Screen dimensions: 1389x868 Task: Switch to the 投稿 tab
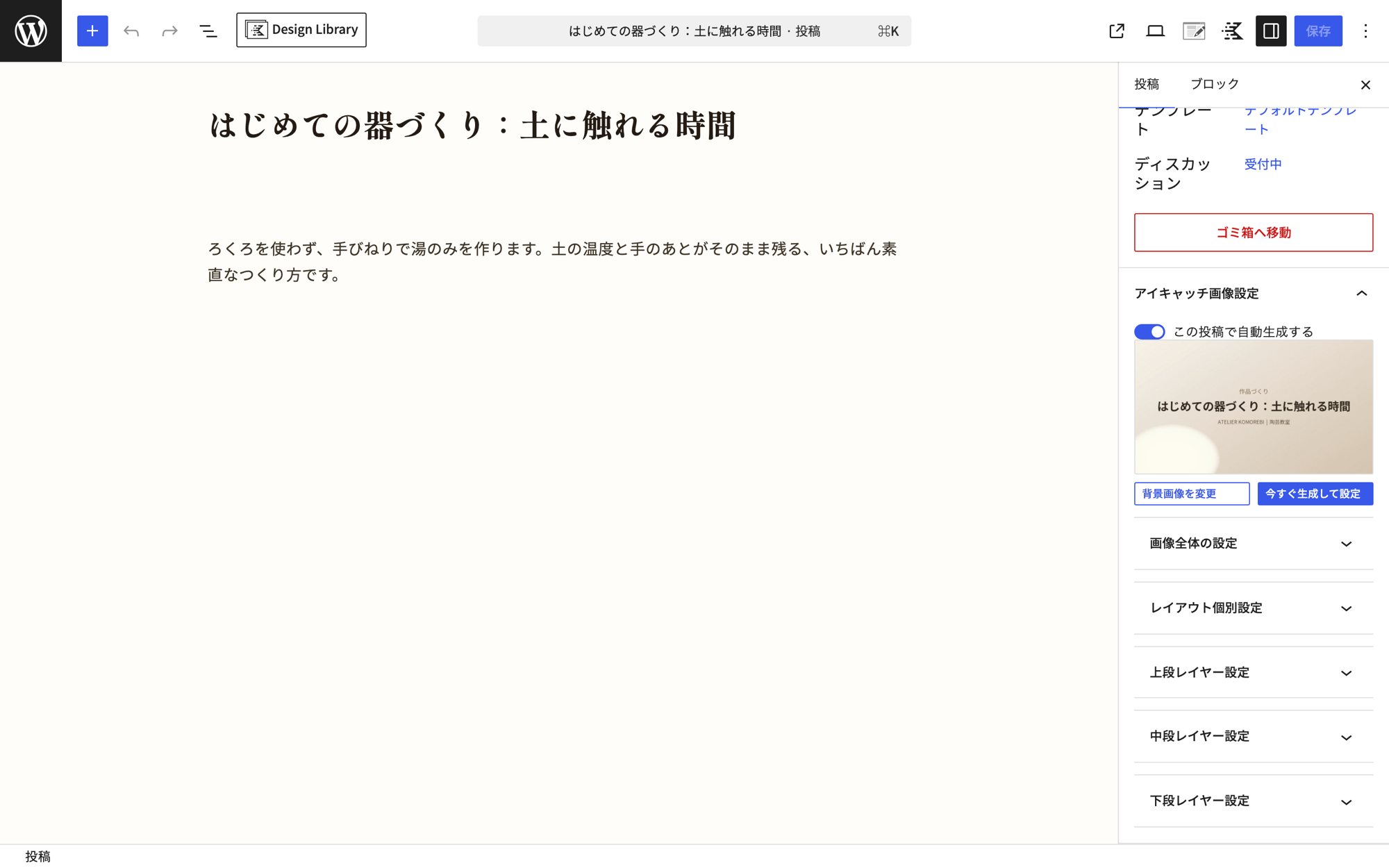coord(1147,84)
